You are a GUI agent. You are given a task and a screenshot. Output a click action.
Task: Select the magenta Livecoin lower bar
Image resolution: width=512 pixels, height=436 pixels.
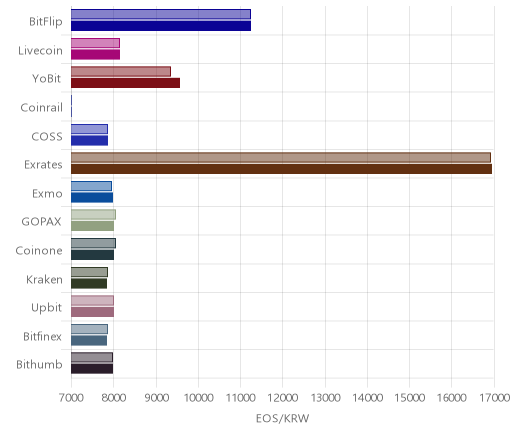tap(95, 55)
